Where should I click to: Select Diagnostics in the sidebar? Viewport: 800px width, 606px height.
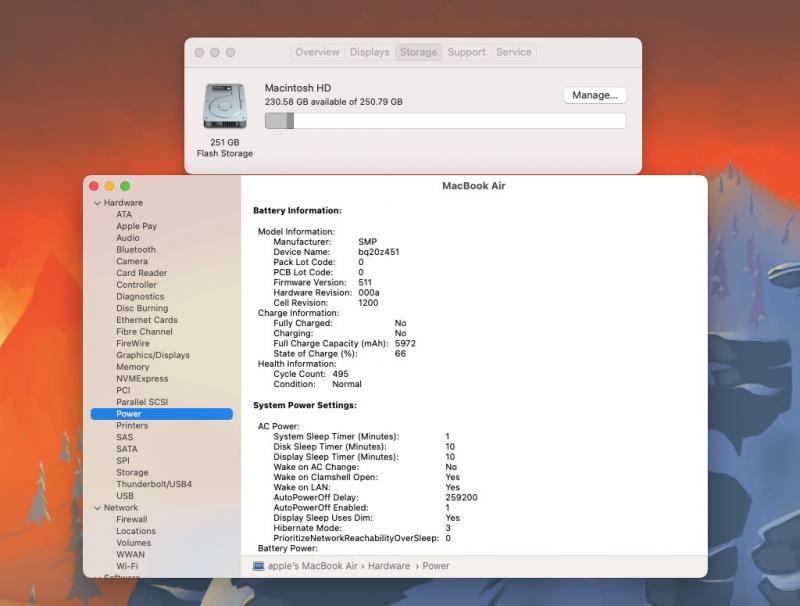pos(140,296)
